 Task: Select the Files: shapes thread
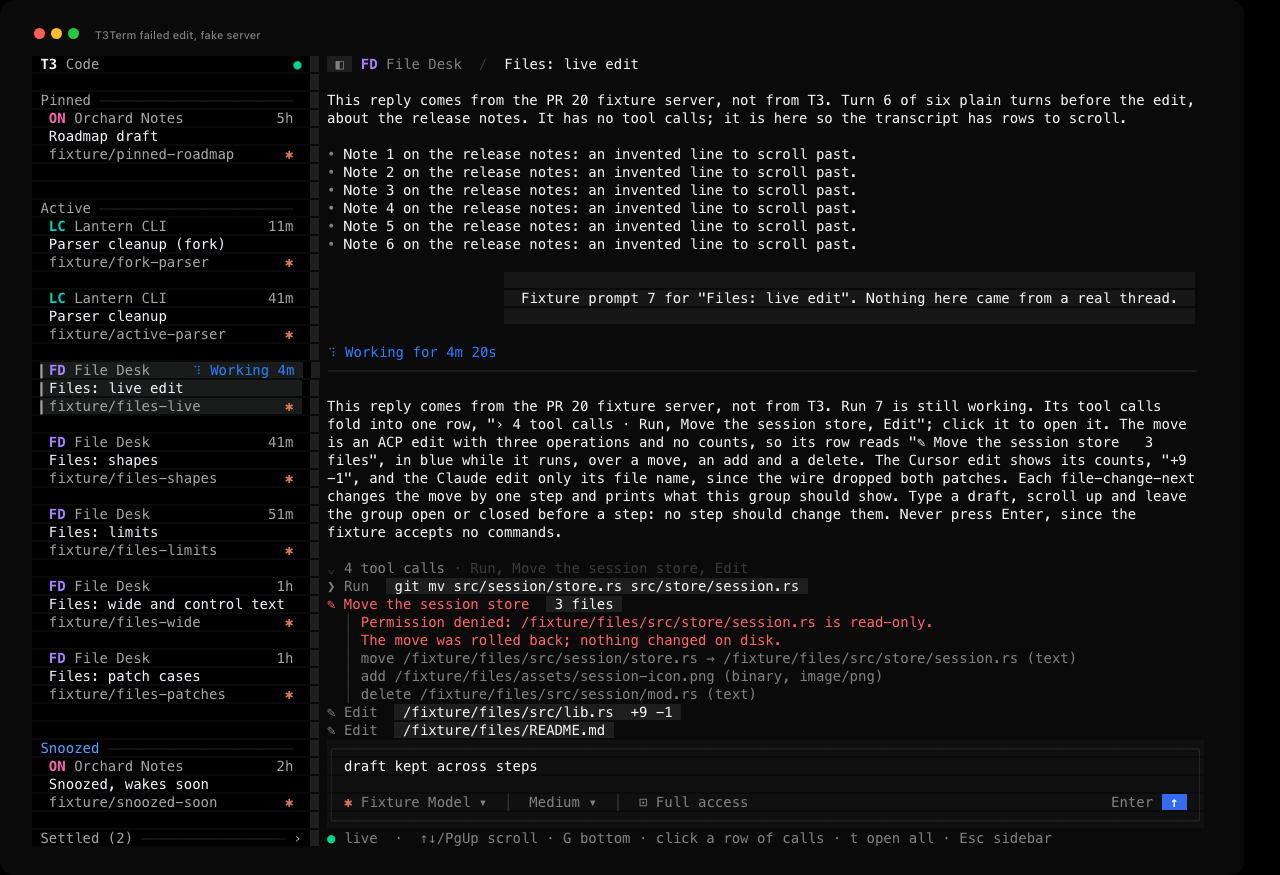[x=103, y=460]
